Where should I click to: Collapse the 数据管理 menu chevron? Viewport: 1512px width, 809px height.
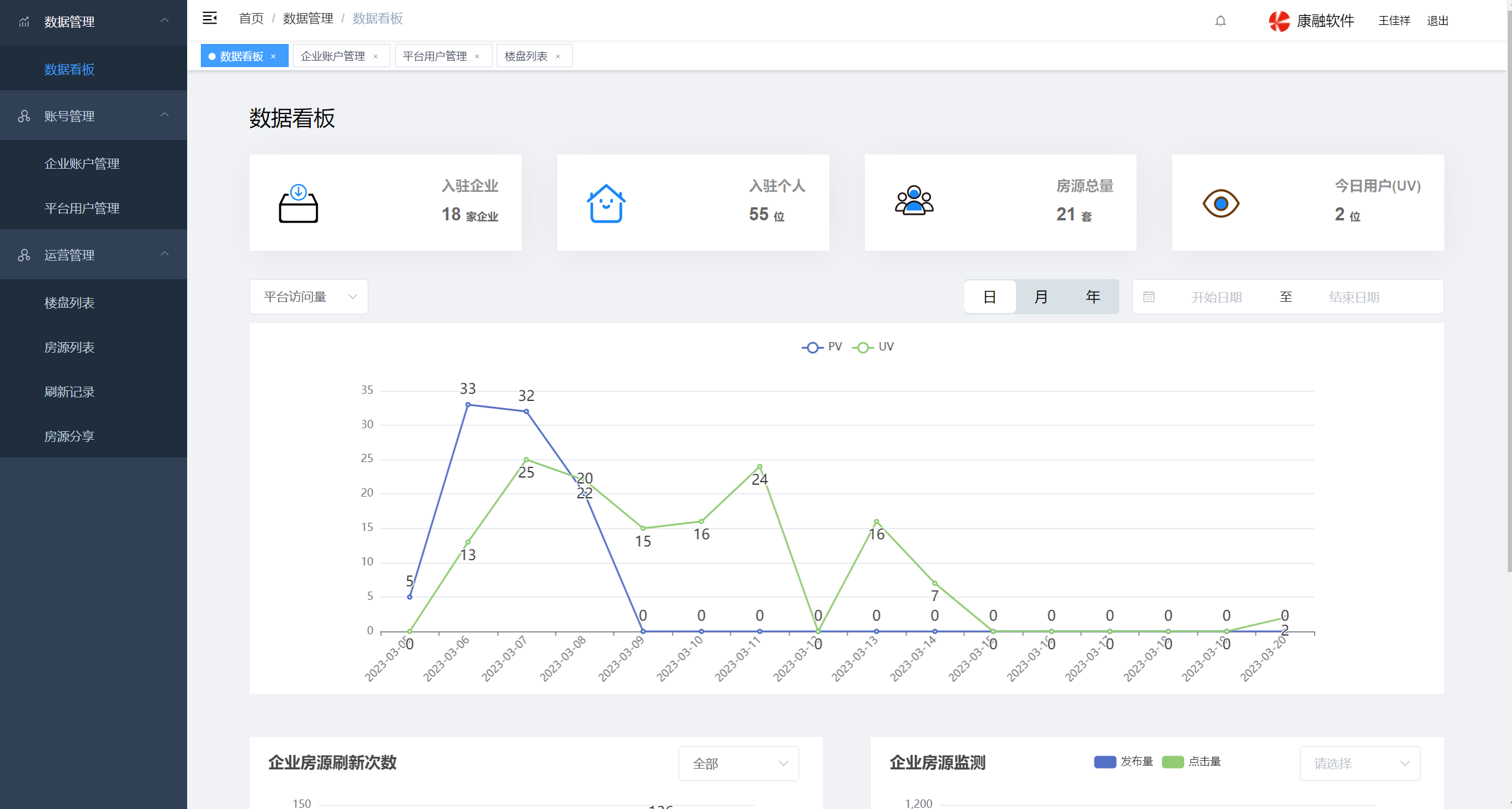coord(165,21)
